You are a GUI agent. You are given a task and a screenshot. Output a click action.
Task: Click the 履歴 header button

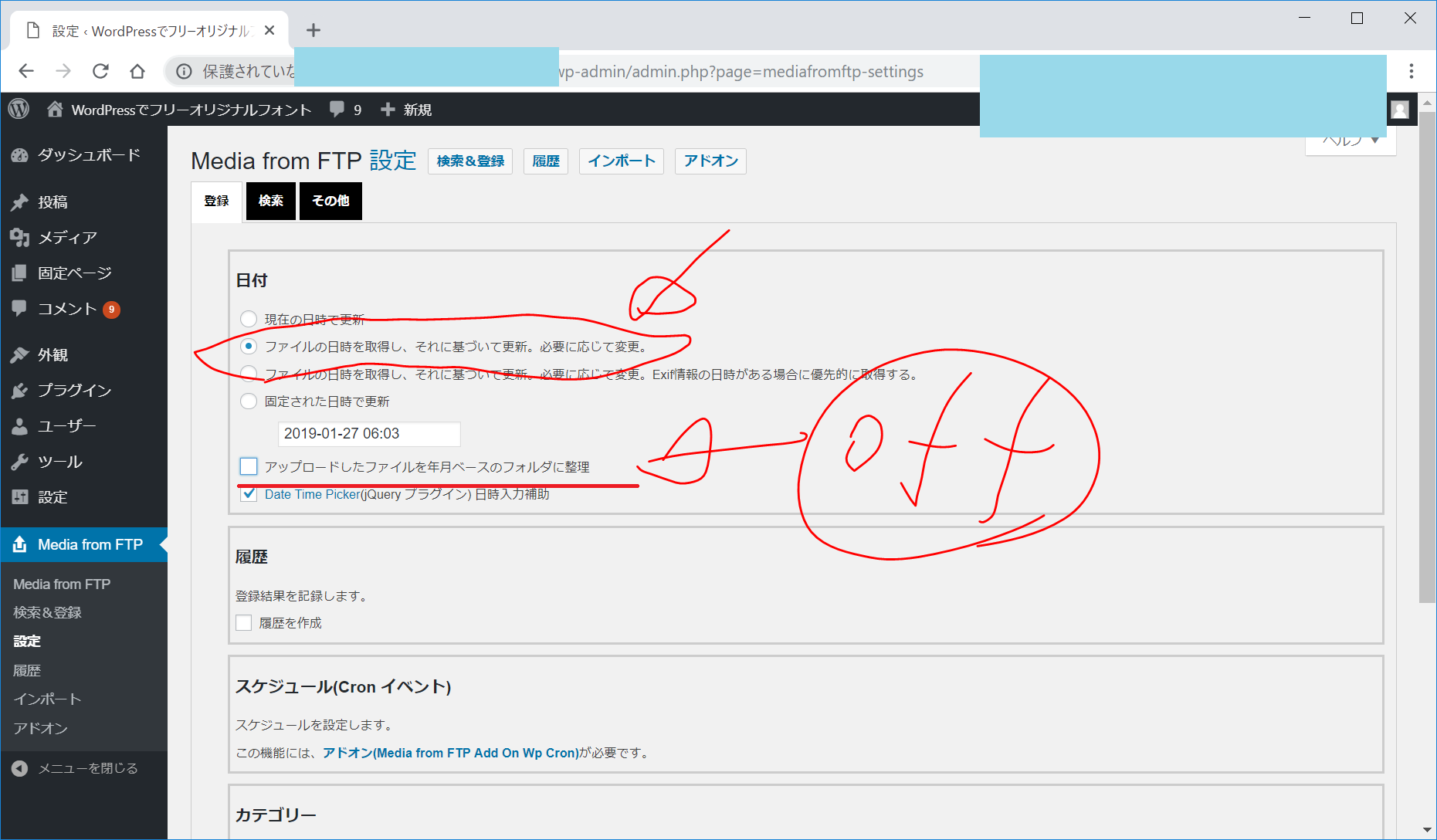(x=546, y=161)
